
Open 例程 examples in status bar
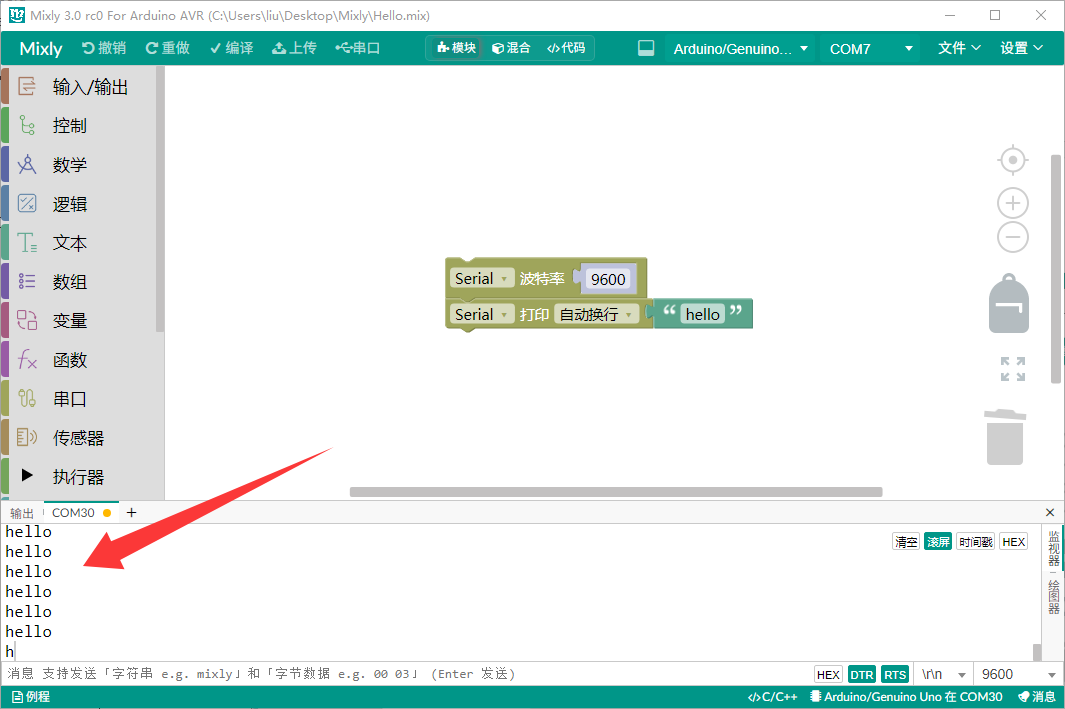click(x=31, y=697)
